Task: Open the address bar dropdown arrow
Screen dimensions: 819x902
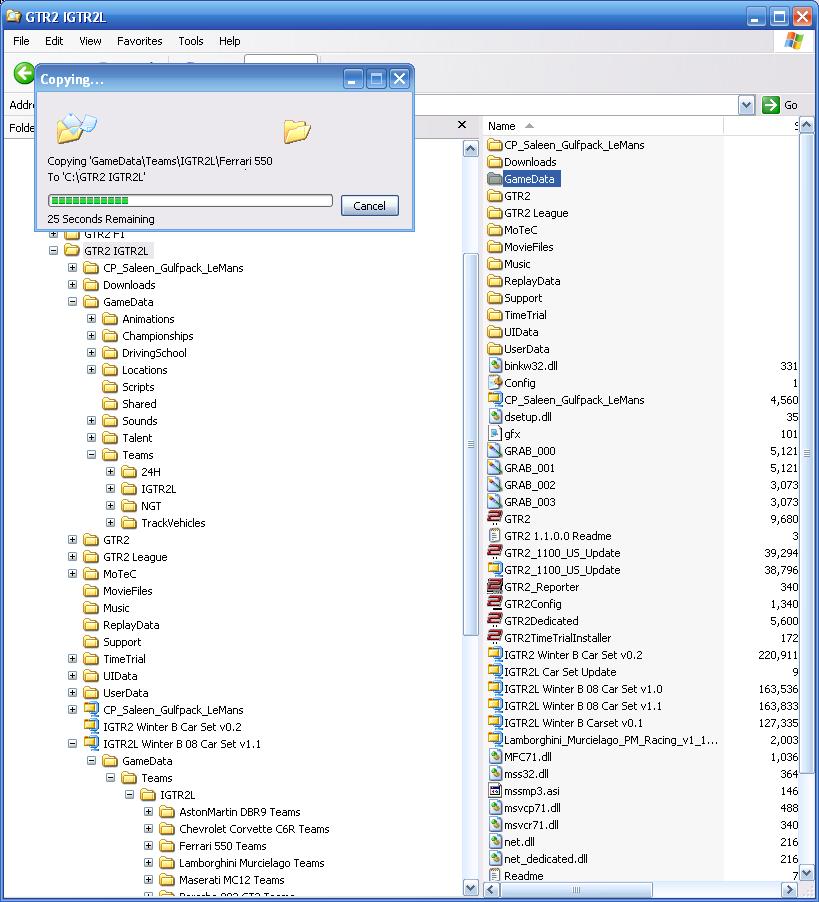Action: click(746, 105)
